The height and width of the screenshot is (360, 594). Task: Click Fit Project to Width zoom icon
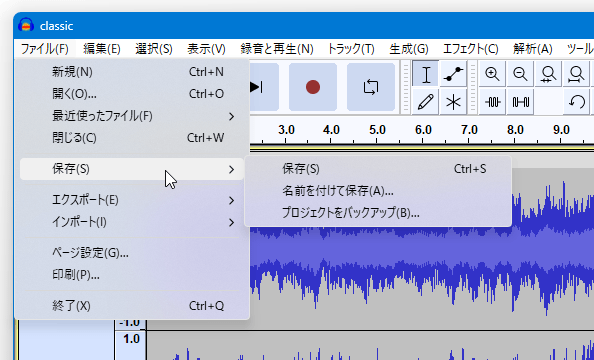tap(576, 74)
